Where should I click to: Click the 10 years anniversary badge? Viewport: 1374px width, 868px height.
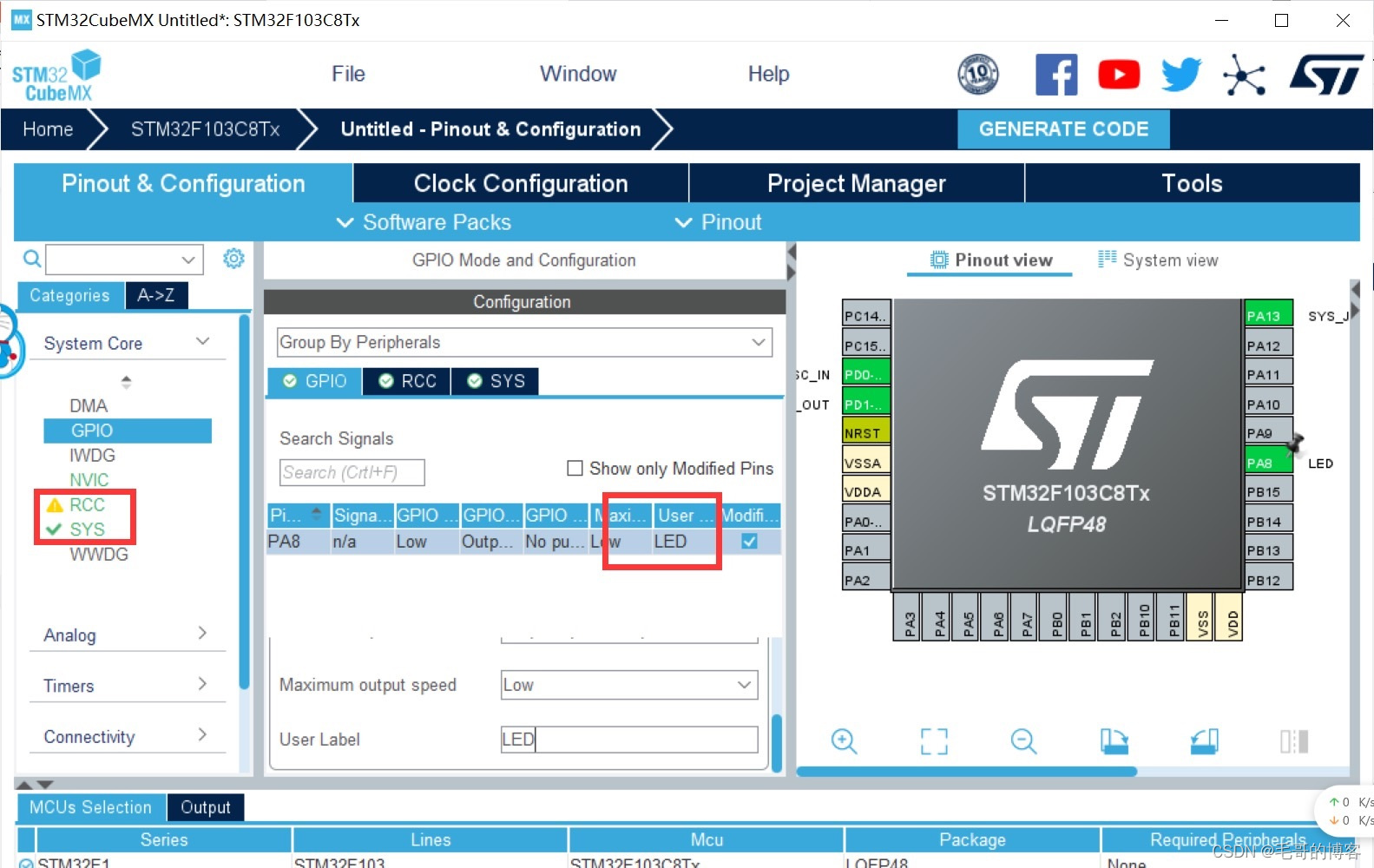[x=978, y=75]
